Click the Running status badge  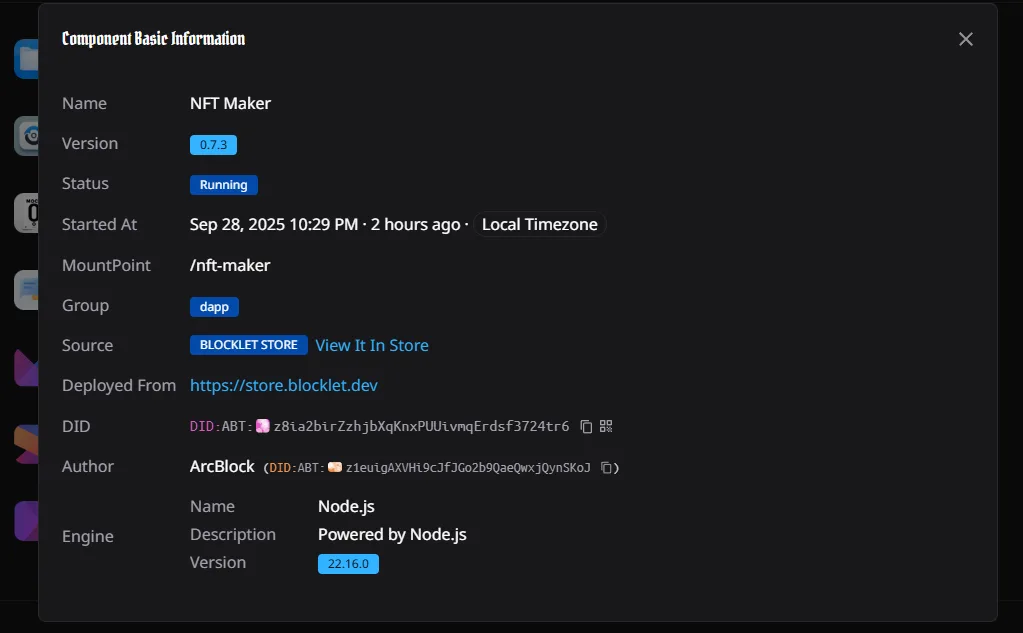click(x=224, y=185)
